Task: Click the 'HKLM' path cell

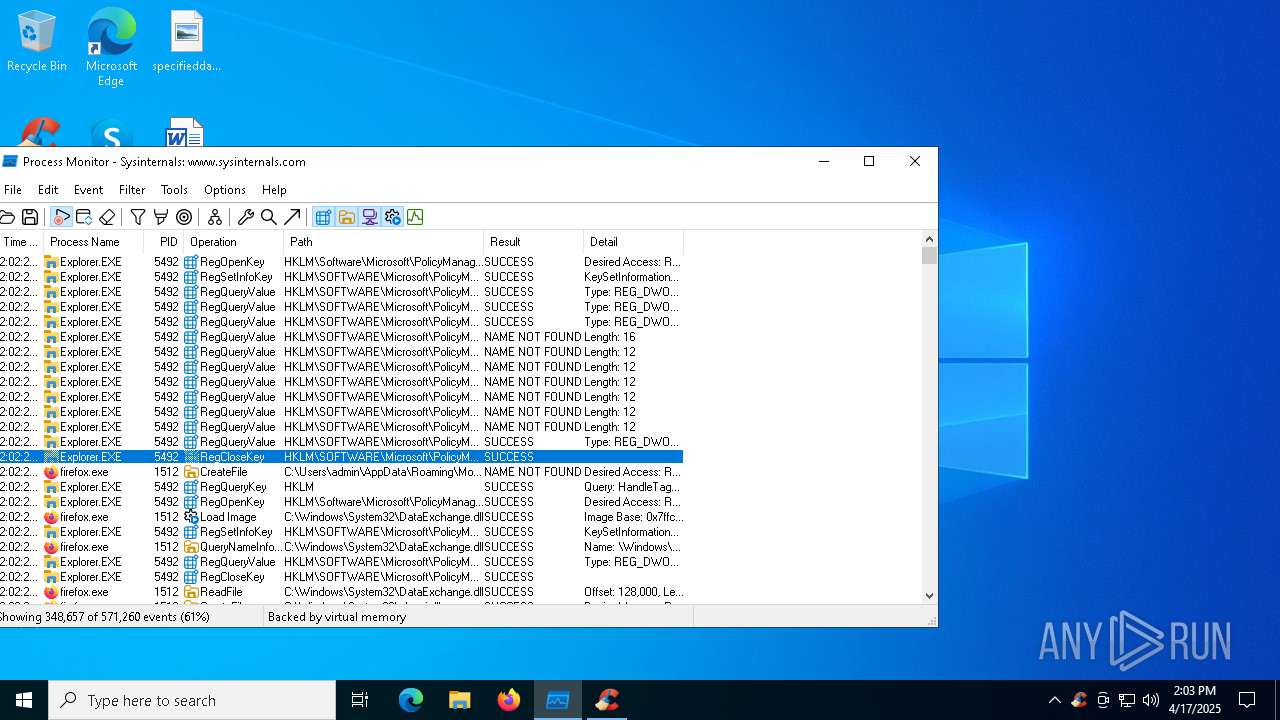Action: [299, 487]
